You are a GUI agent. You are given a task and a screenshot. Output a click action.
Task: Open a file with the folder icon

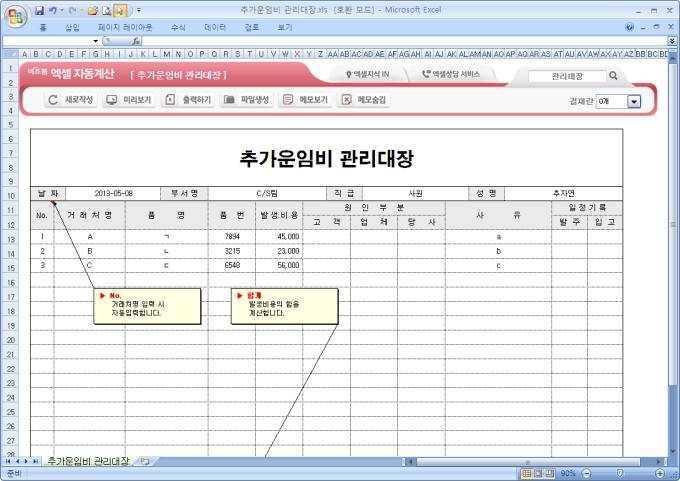click(92, 10)
